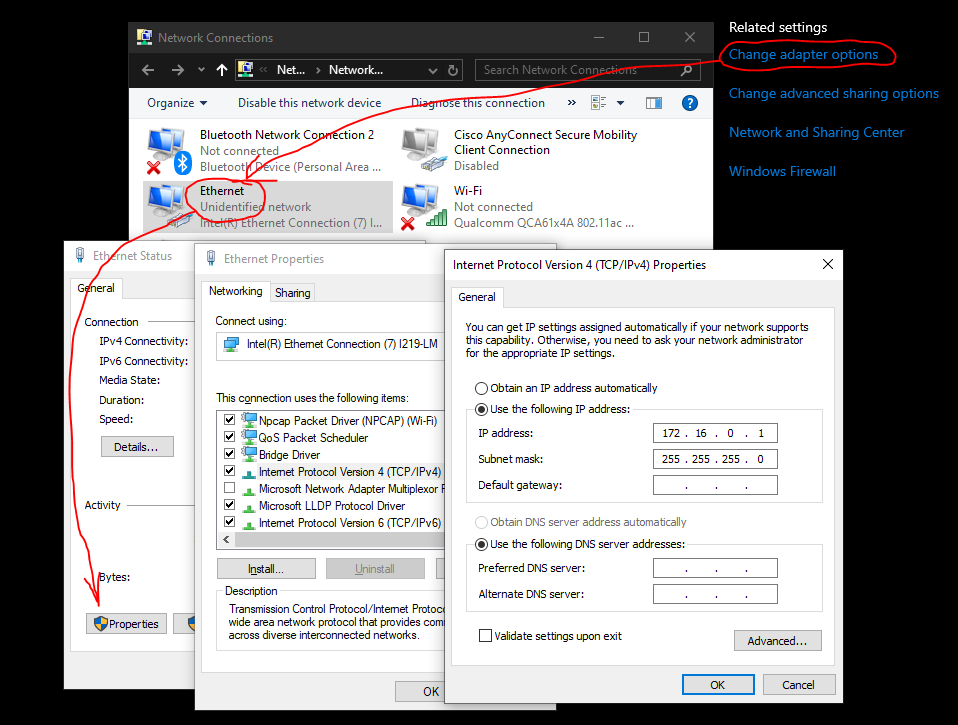Click the Up one level arrow

pyautogui.click(x=221, y=70)
